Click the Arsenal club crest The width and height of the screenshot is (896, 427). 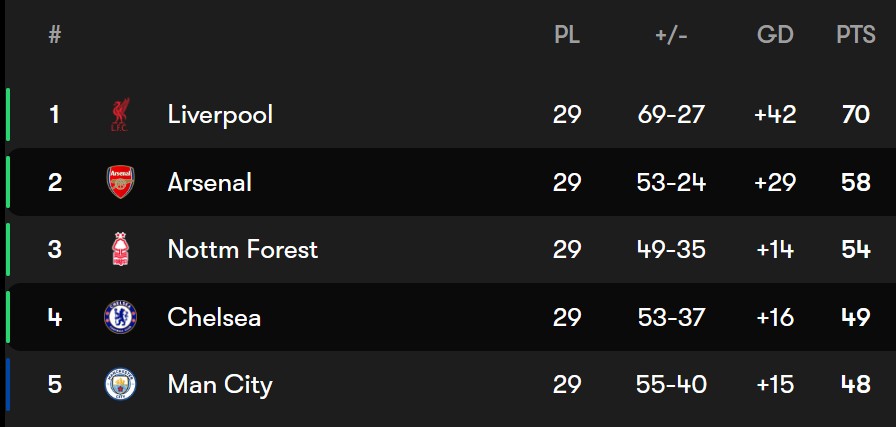(x=121, y=182)
